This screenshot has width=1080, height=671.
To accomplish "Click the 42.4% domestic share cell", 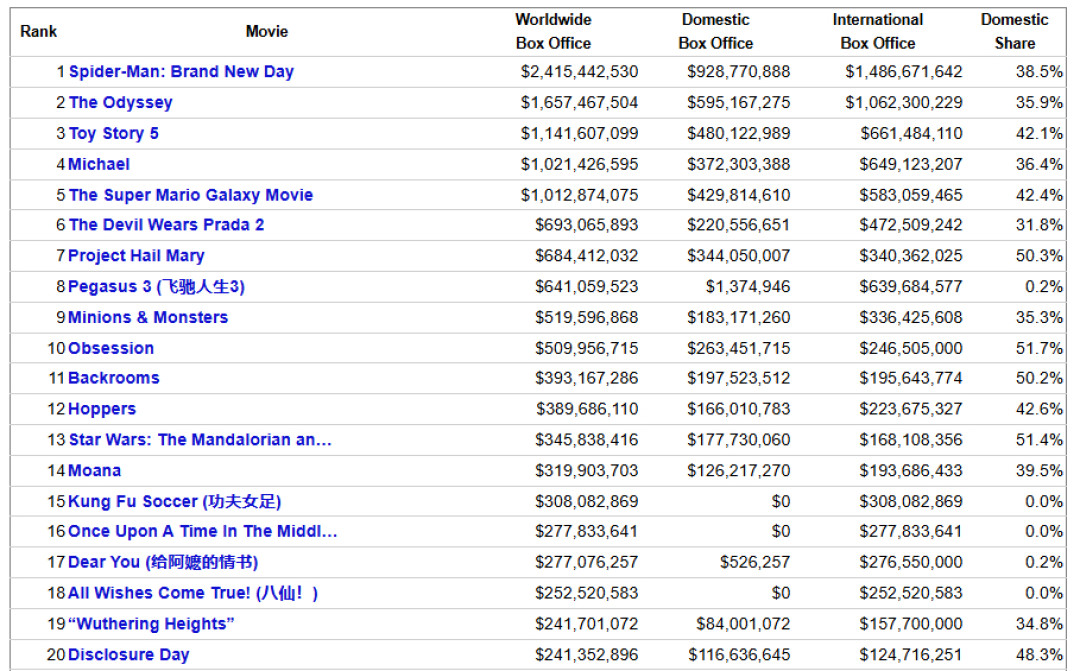I will click(x=1039, y=195).
